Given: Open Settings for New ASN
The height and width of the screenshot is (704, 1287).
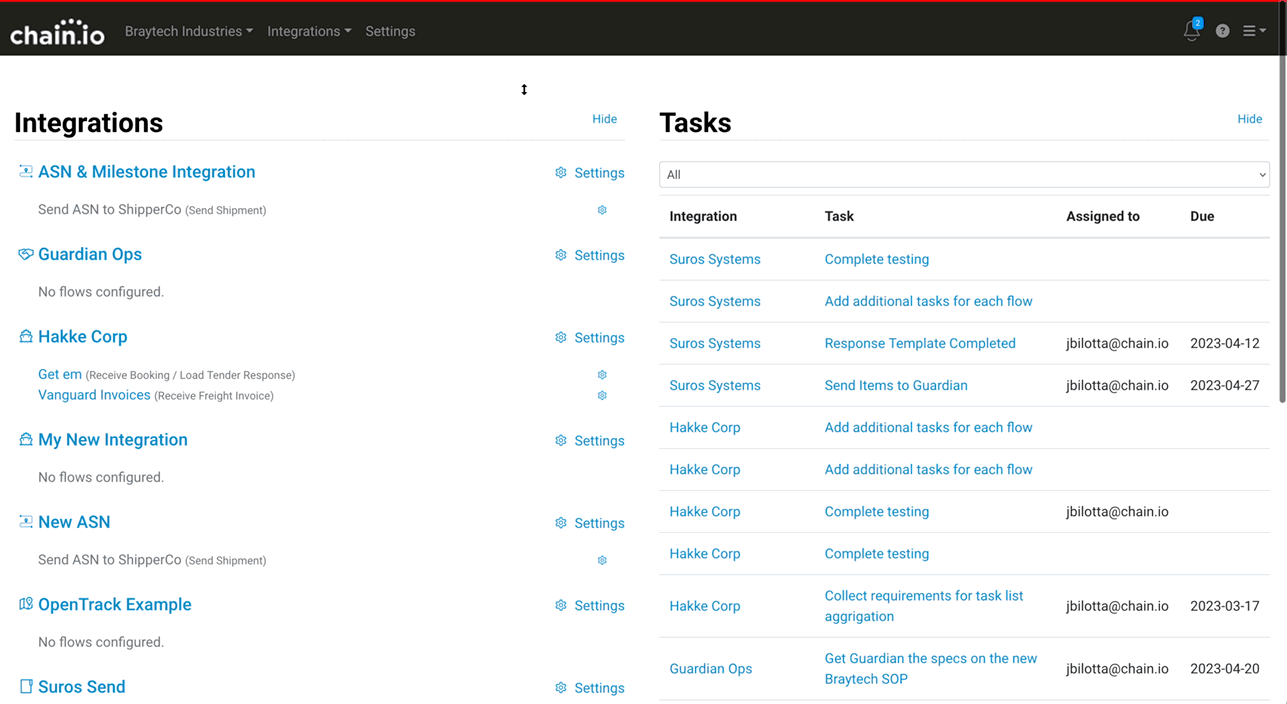Looking at the screenshot, I should tap(599, 523).
